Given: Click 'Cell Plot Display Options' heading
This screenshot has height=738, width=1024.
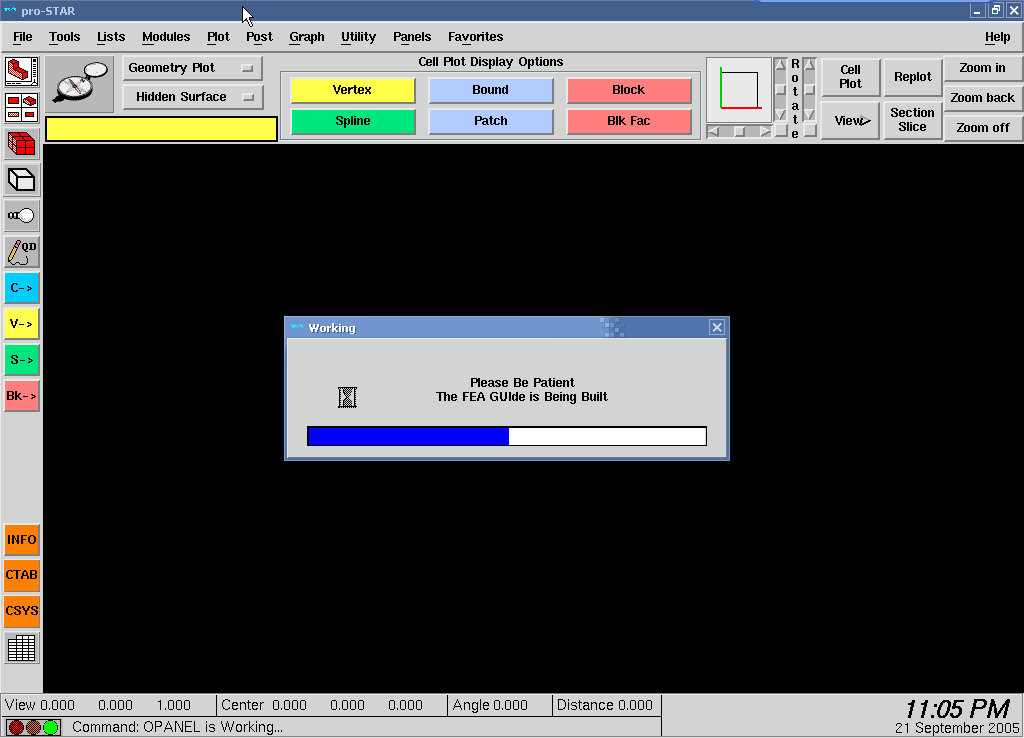Looking at the screenshot, I should pyautogui.click(x=490, y=62).
